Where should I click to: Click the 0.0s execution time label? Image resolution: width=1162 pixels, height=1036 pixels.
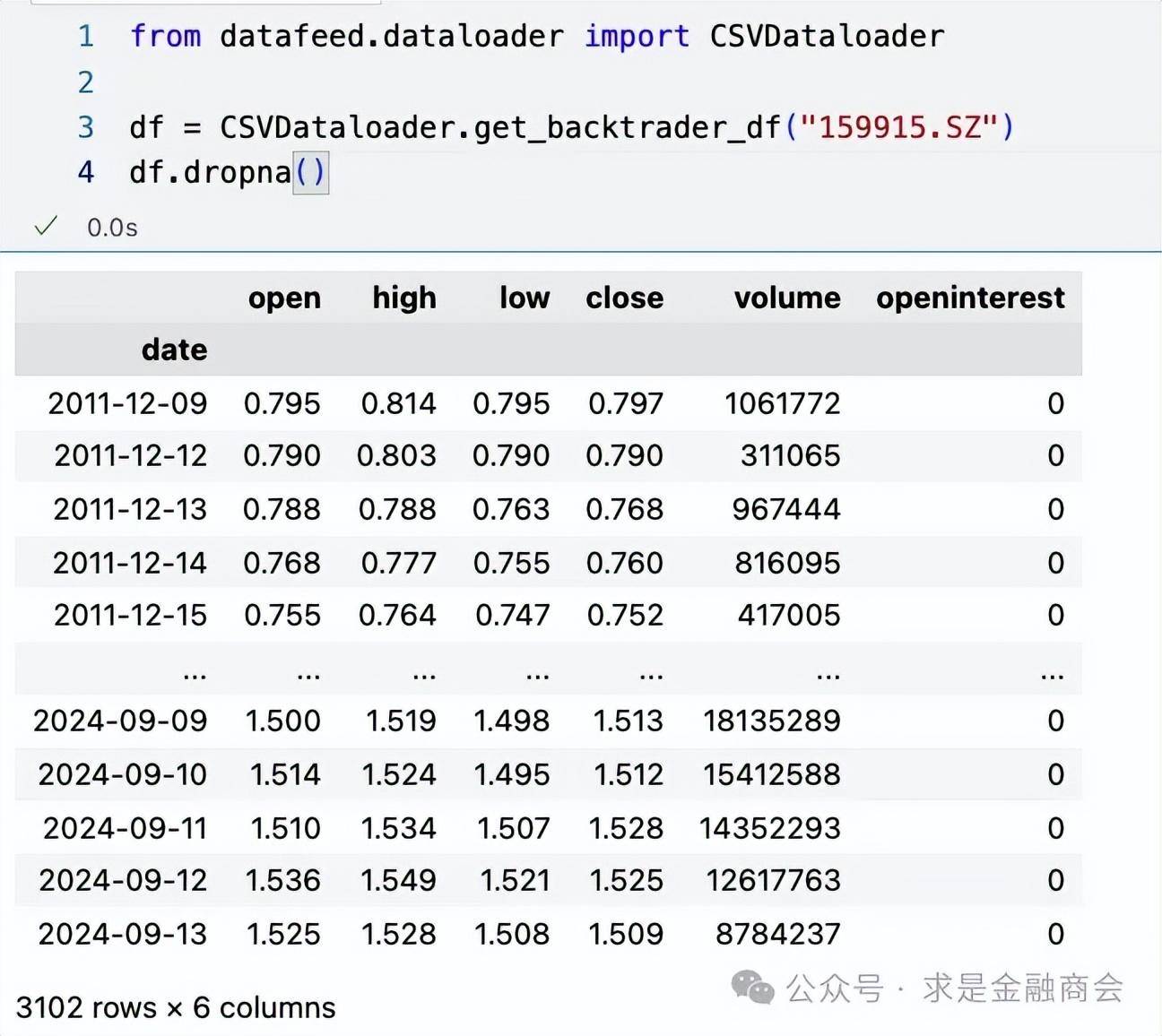point(112,228)
